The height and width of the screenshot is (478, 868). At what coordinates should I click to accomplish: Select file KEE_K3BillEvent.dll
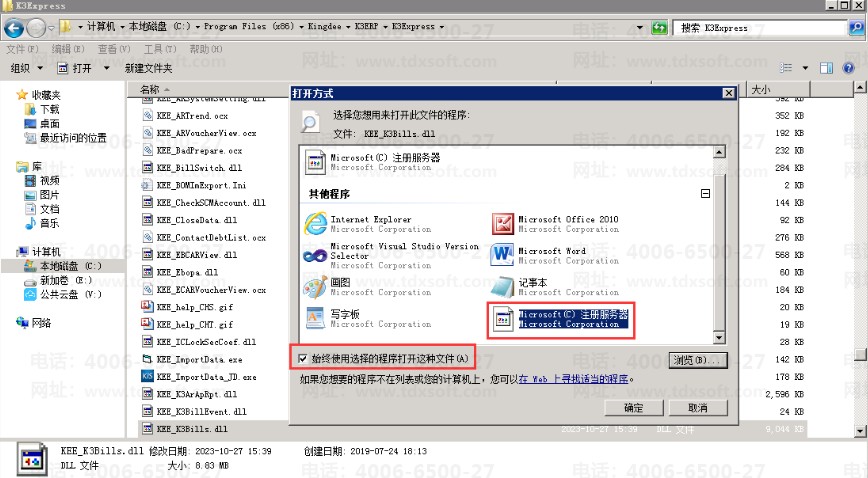coord(194,412)
